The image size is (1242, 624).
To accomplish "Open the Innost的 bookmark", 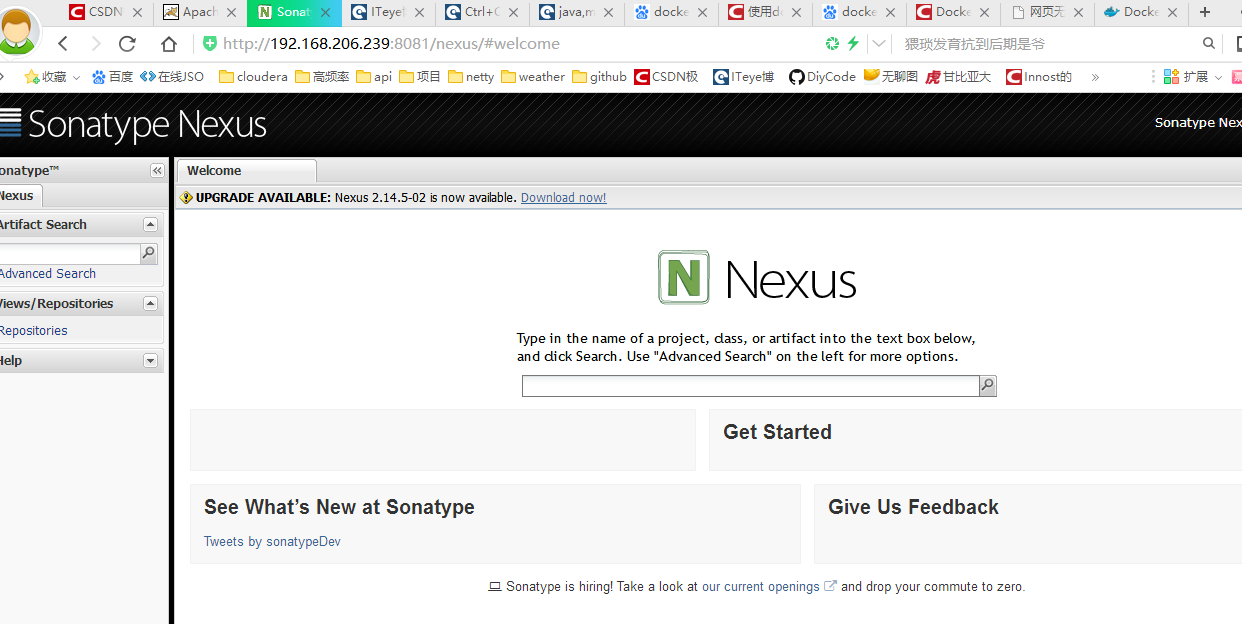I will pos(1039,77).
